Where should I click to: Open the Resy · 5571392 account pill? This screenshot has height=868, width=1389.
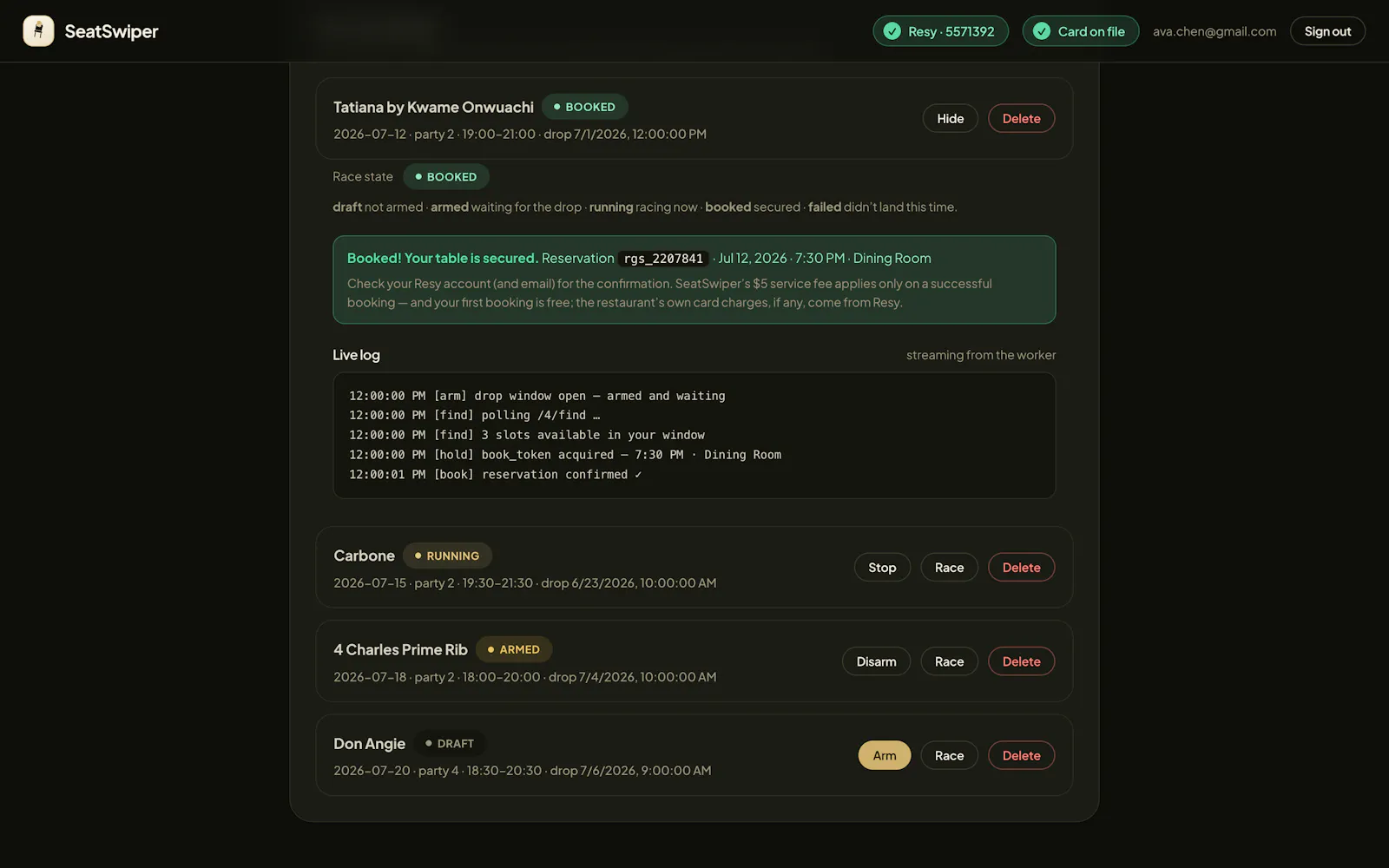(940, 31)
